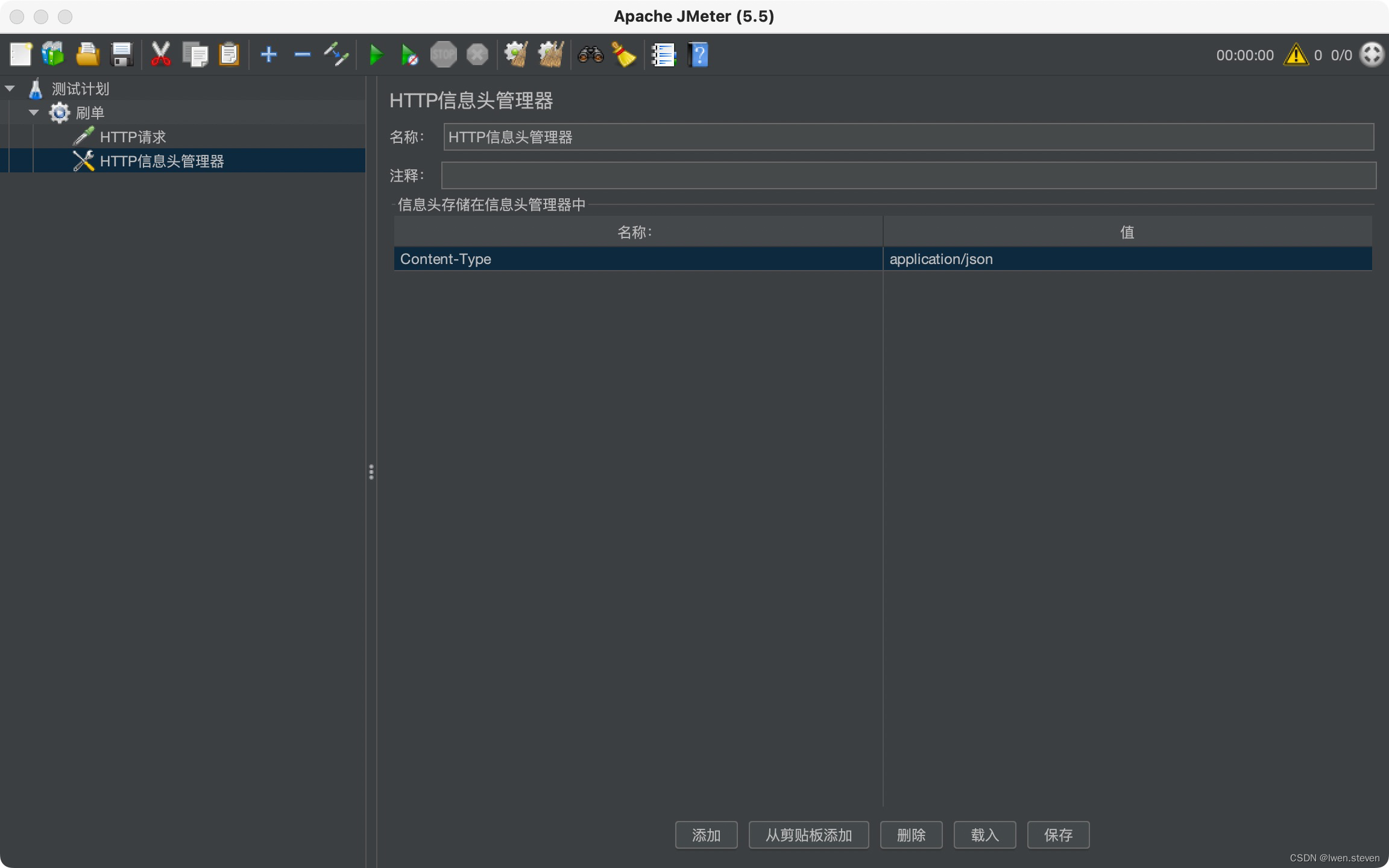The width and height of the screenshot is (1389, 868).
Task: Open Help with the question mark icon
Action: click(x=698, y=55)
